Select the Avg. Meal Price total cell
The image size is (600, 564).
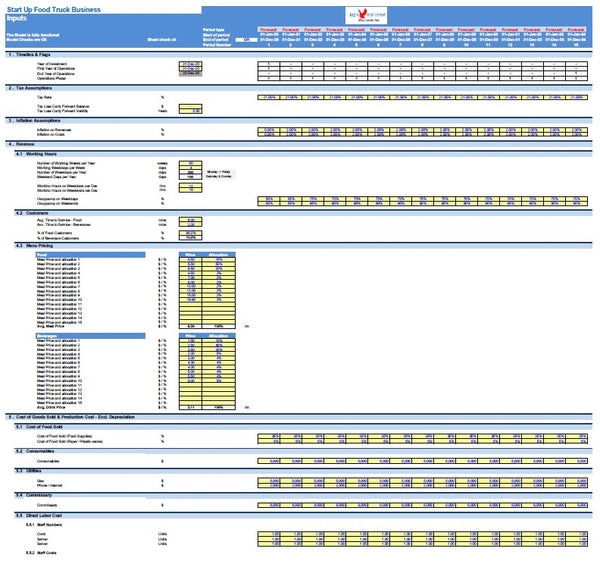pos(190,325)
